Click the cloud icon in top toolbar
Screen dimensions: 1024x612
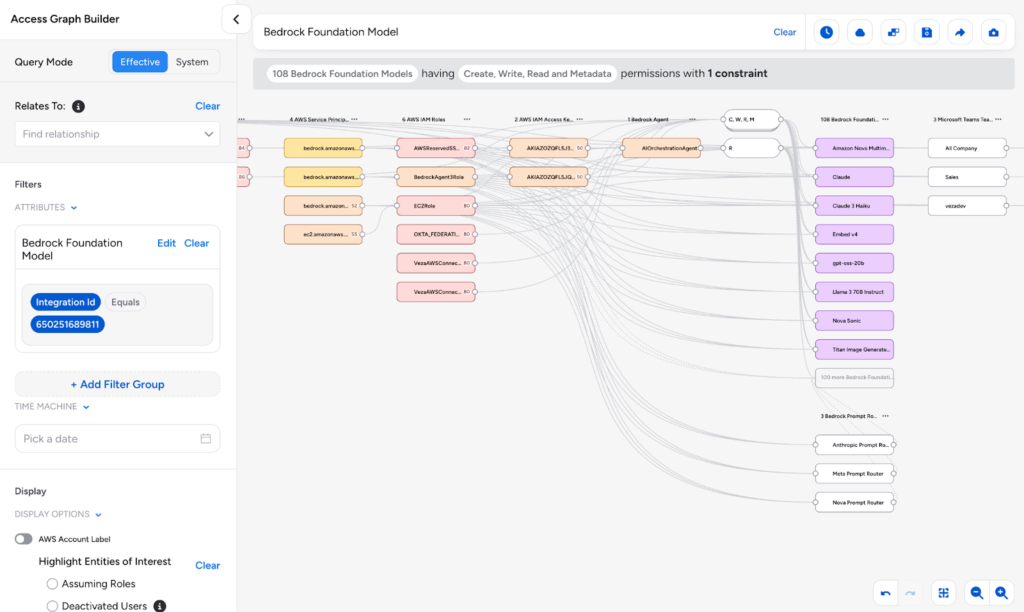pos(859,32)
